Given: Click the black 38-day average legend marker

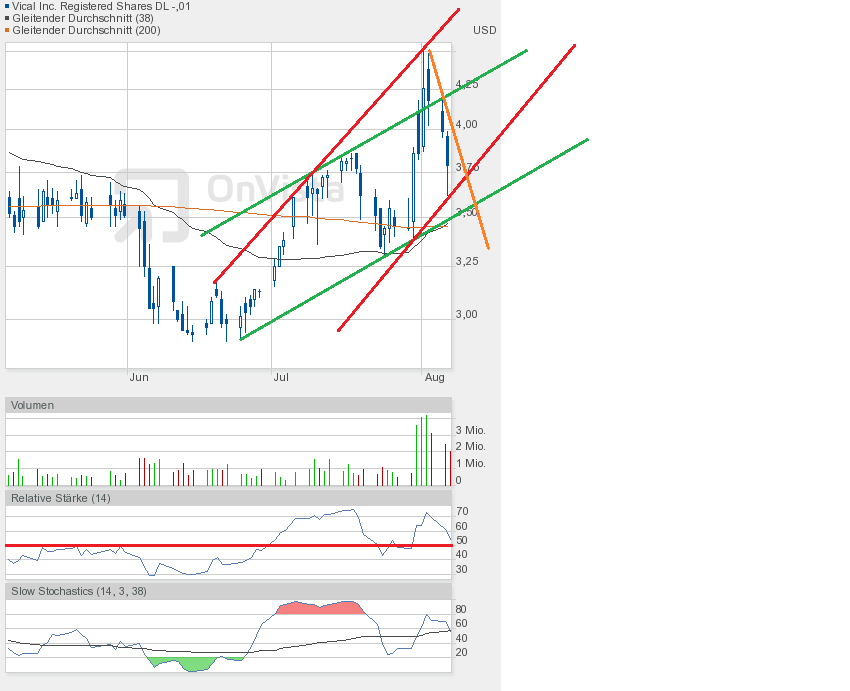Looking at the screenshot, I should 8,18.
